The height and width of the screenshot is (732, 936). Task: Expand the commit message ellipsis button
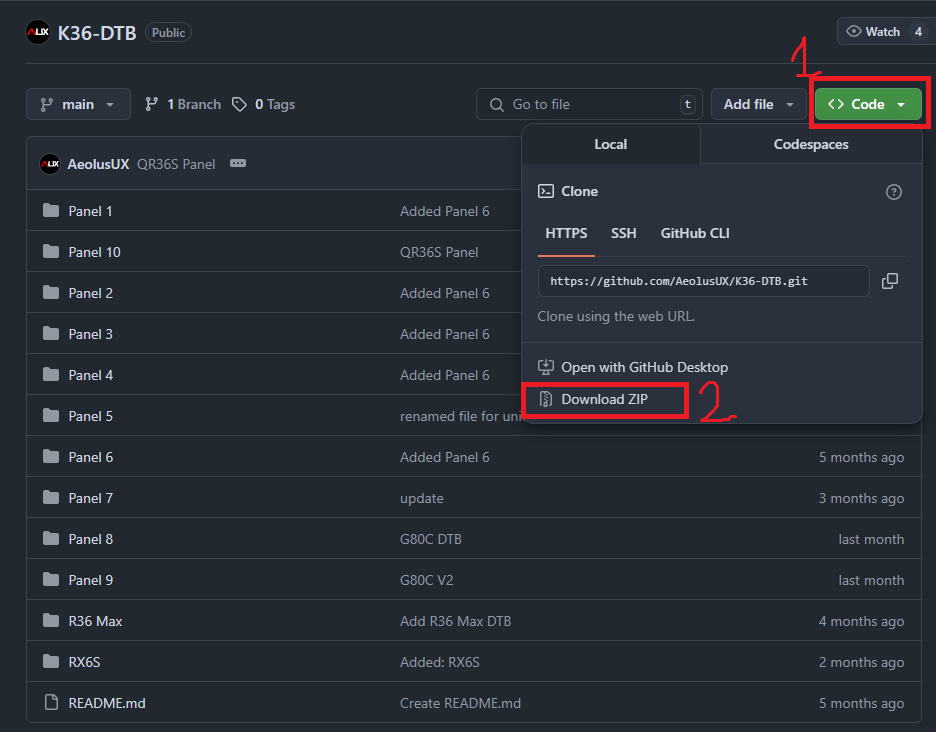click(238, 164)
